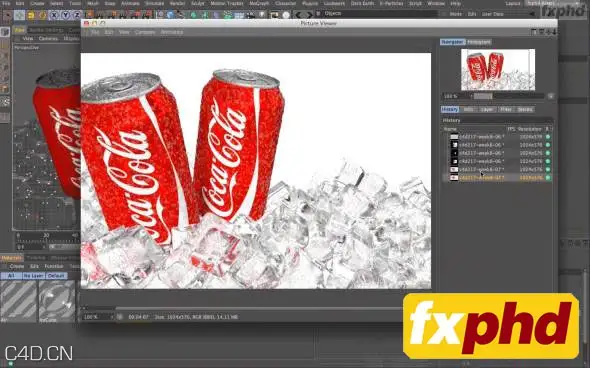Switch to the Histogram tab
The height and width of the screenshot is (368, 590).
[x=479, y=42]
